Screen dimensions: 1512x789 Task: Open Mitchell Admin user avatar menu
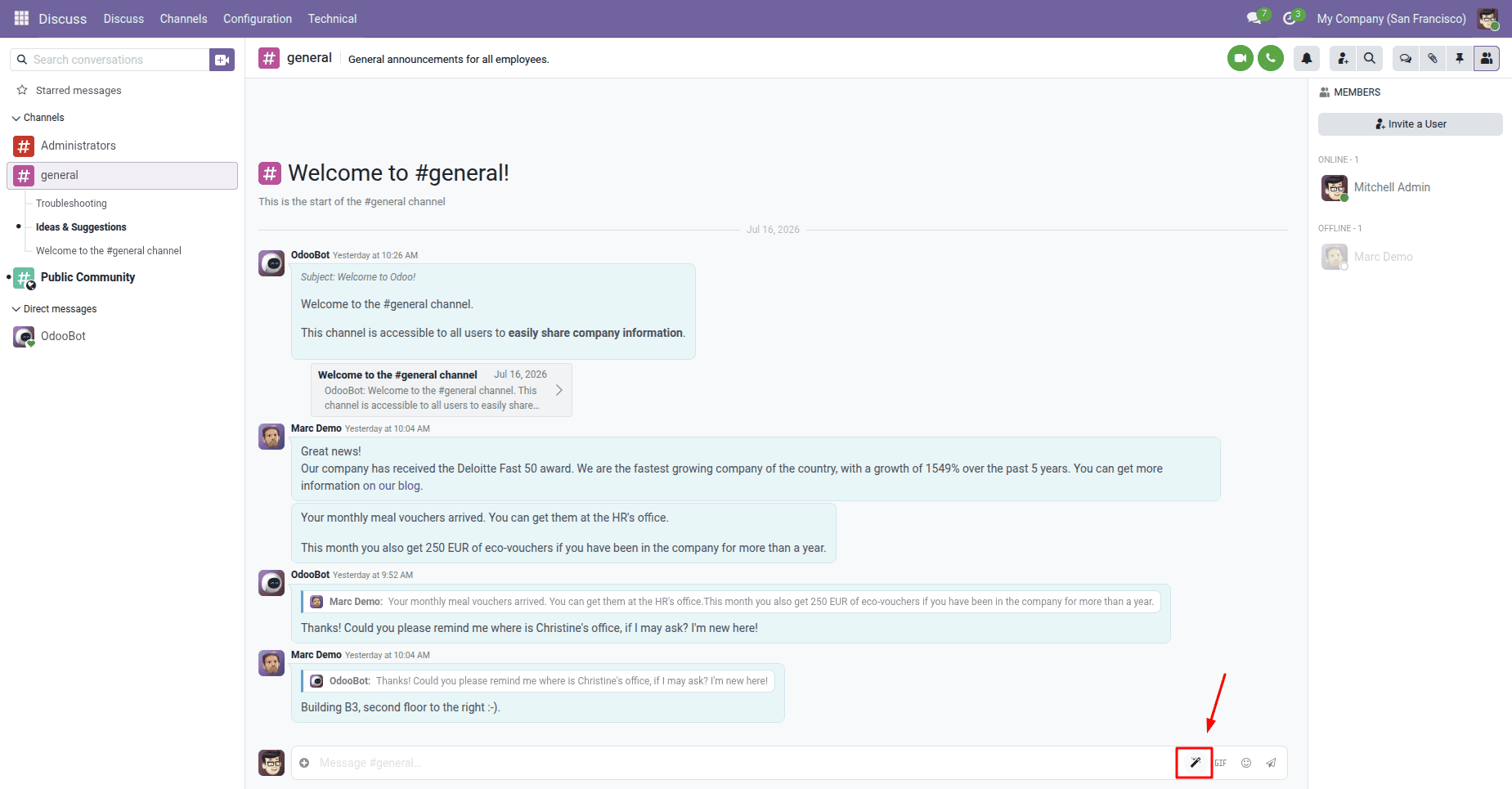pos(1488,19)
